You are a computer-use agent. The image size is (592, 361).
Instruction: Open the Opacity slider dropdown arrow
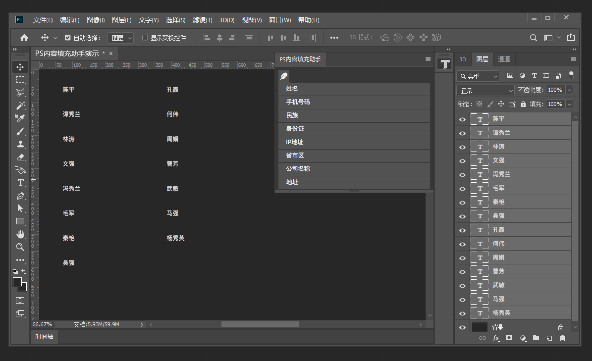tap(569, 90)
